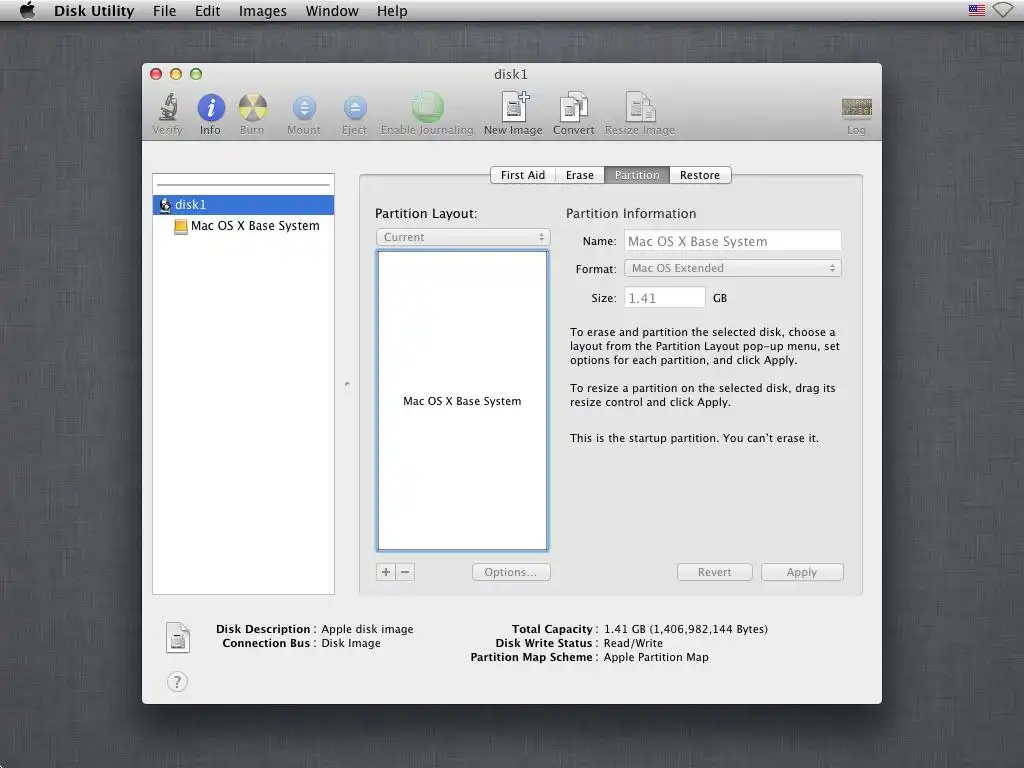Open the Format Mac OS Extended dropdown
The width and height of the screenshot is (1024, 768).
[733, 268]
